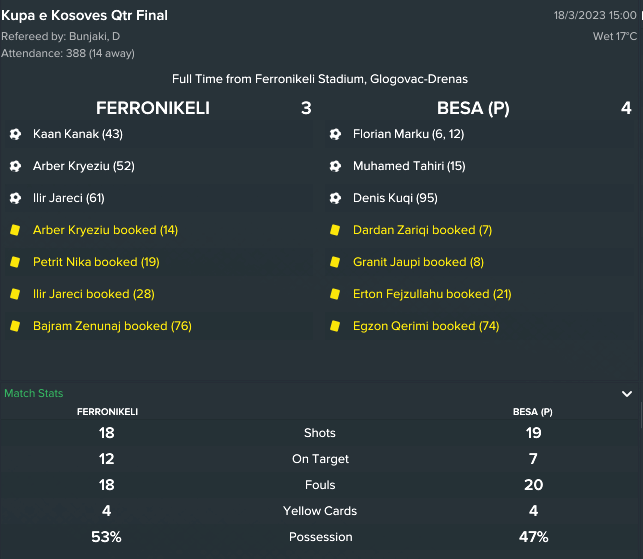Click yellow card icon for Petrit Nika
The image size is (643, 559).
pyautogui.click(x=15, y=262)
